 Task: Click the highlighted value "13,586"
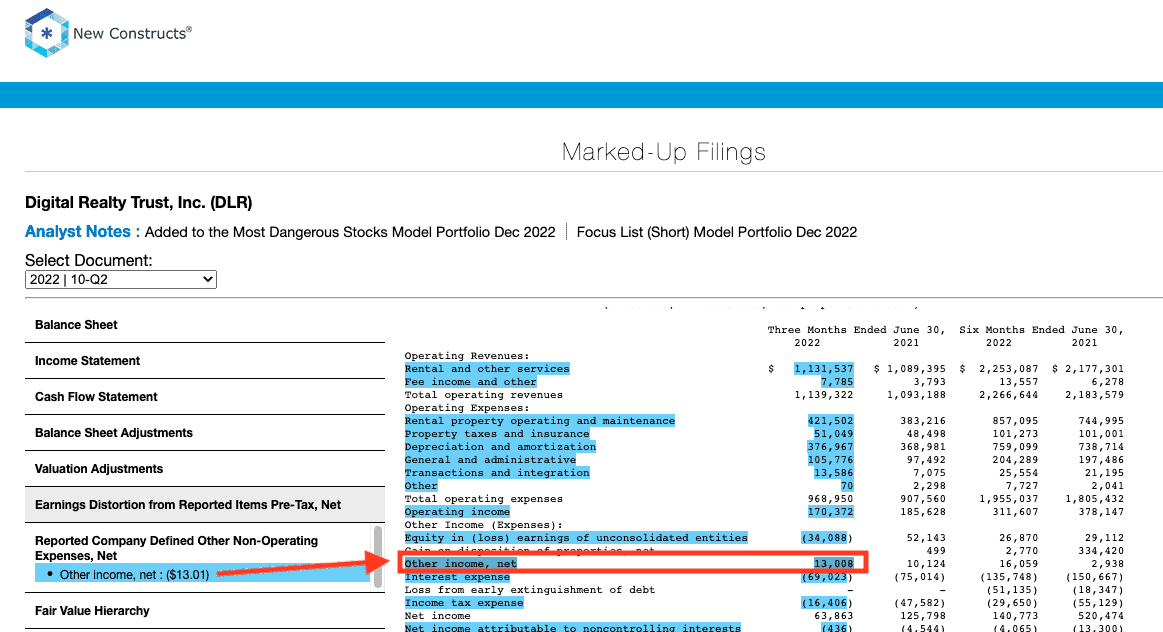tap(834, 473)
